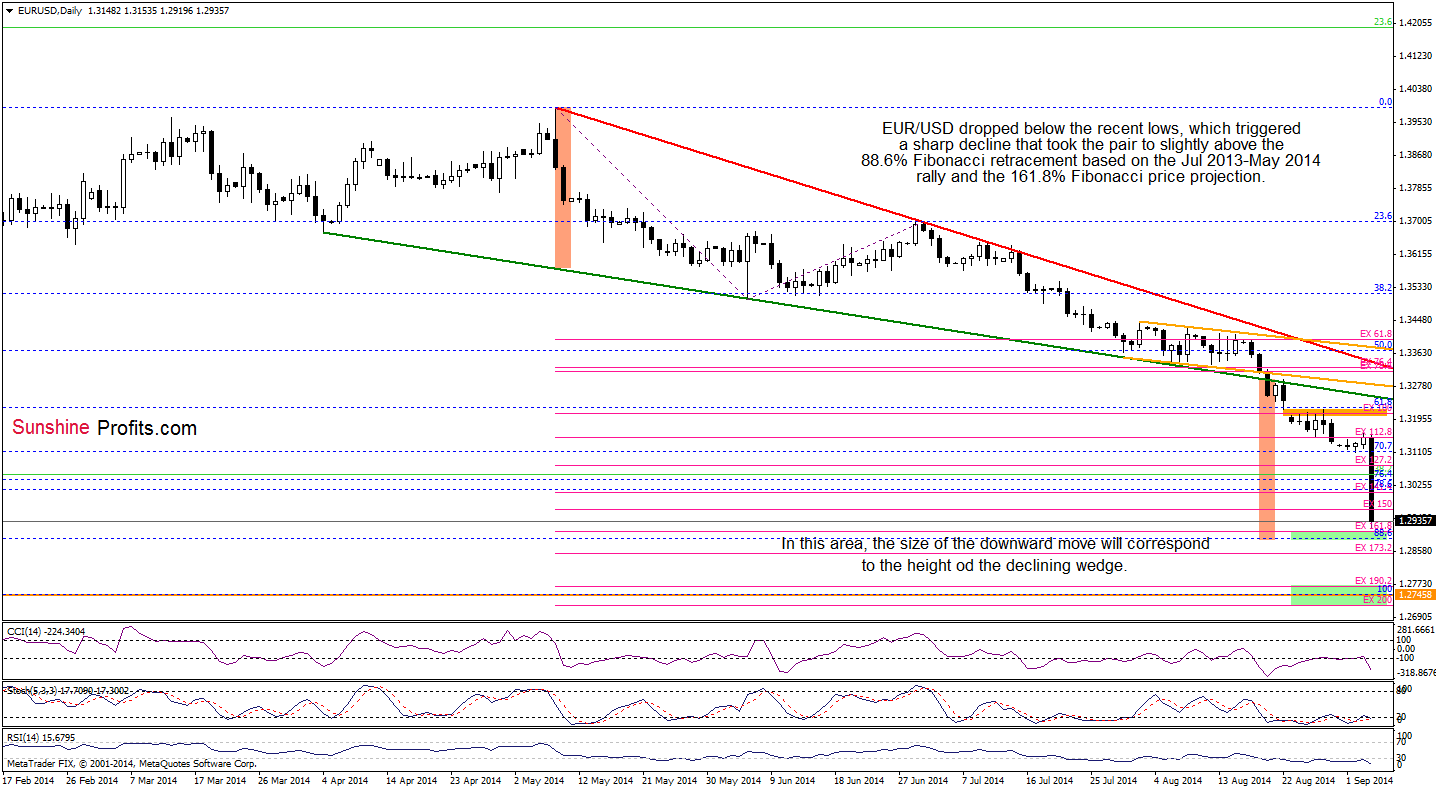The height and width of the screenshot is (789, 1436).
Task: Select the green rectangle beside the EX 200 level
Action: (1341, 596)
